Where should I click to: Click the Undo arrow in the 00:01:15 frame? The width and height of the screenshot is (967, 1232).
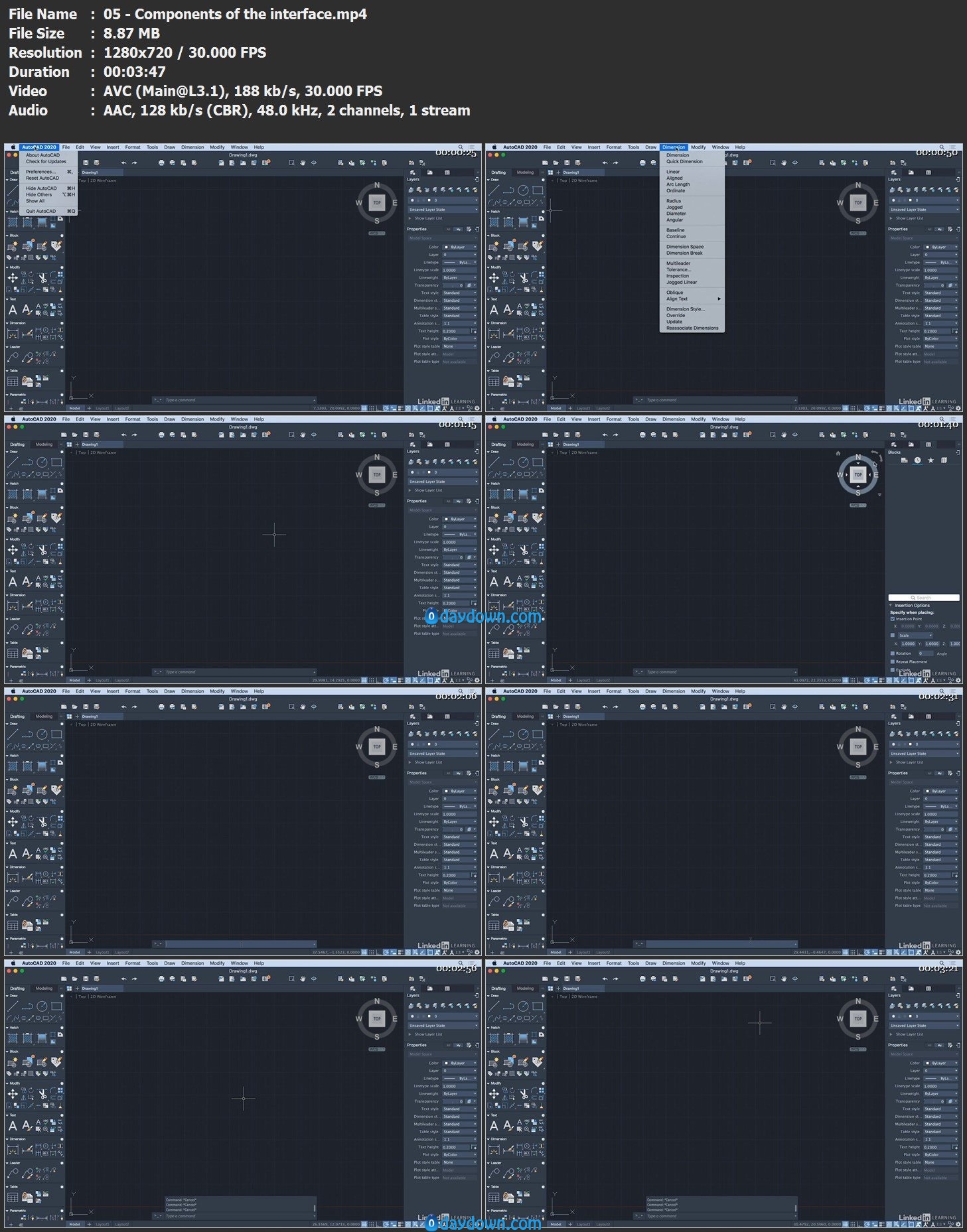point(123,435)
